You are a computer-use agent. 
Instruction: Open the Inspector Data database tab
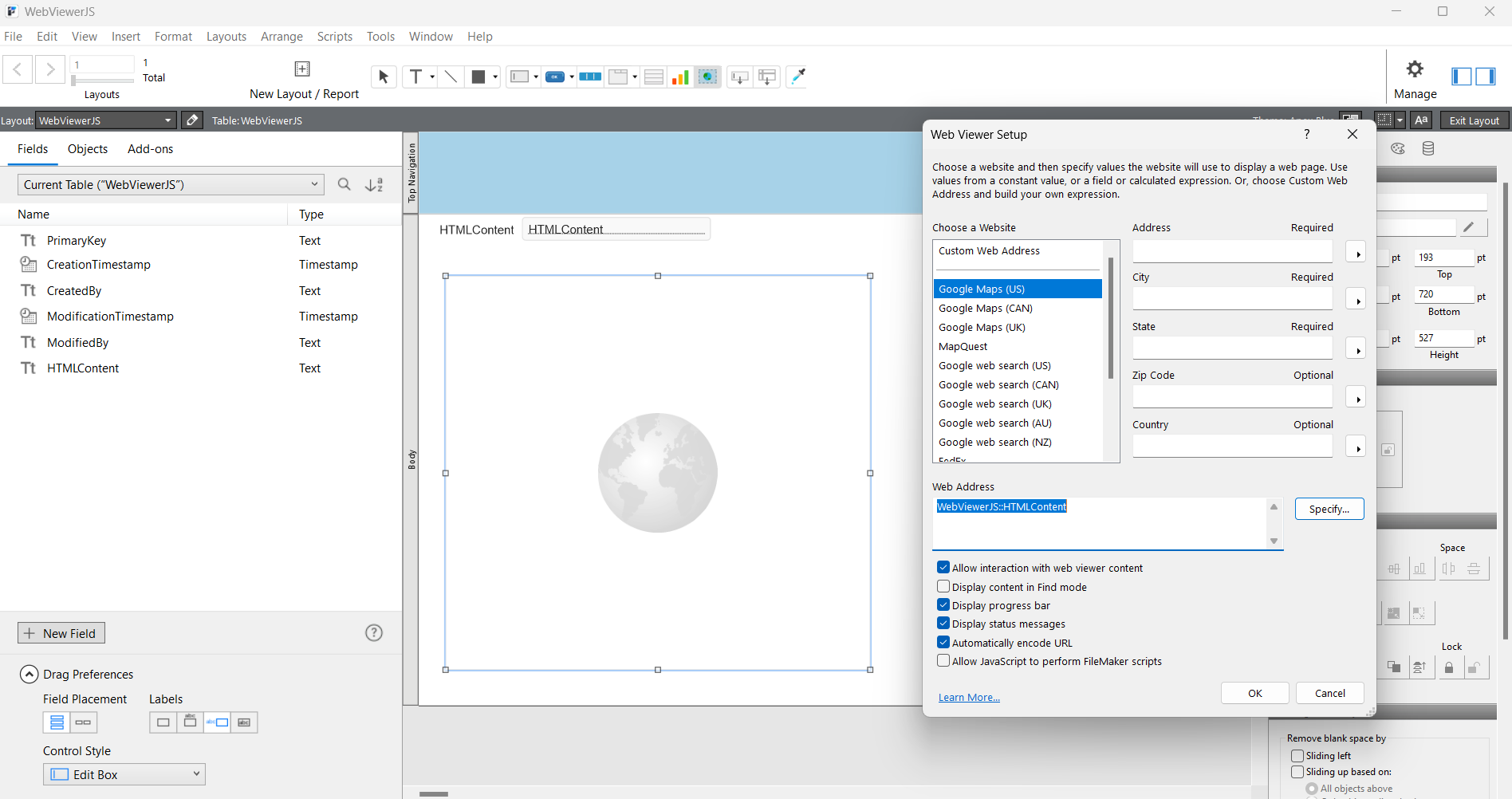[x=1428, y=148]
